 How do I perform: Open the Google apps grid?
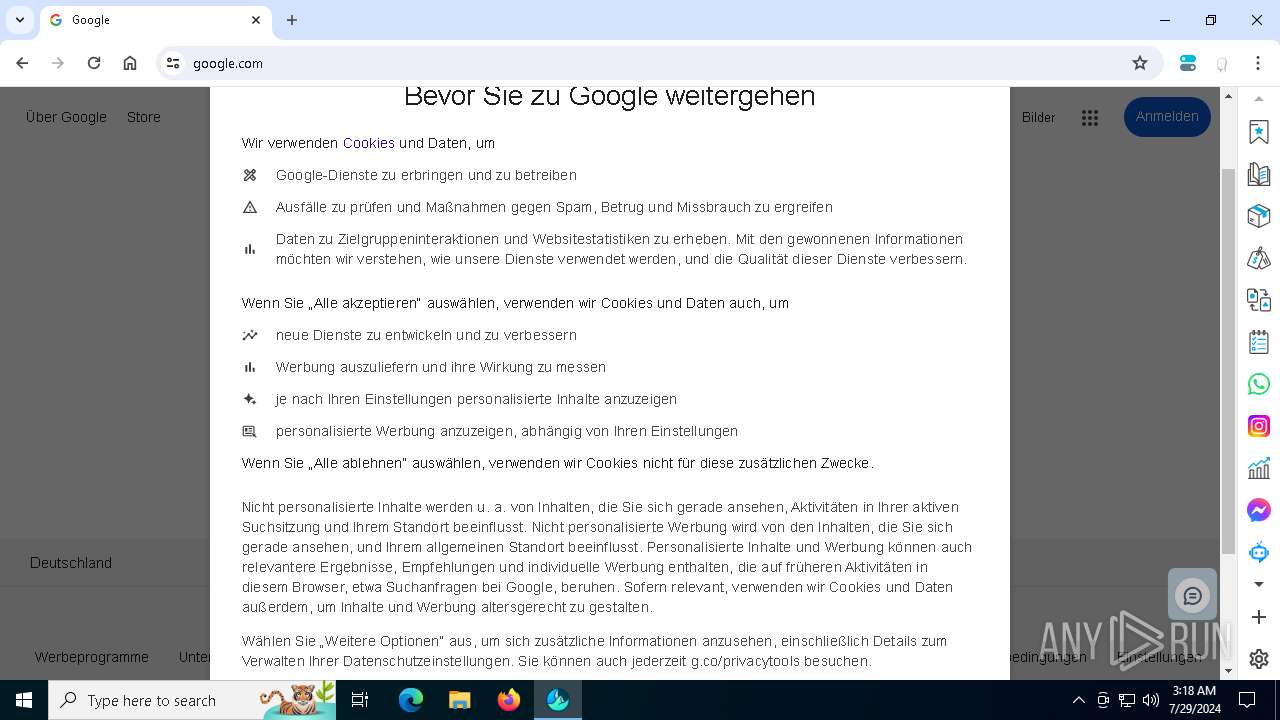click(1090, 118)
